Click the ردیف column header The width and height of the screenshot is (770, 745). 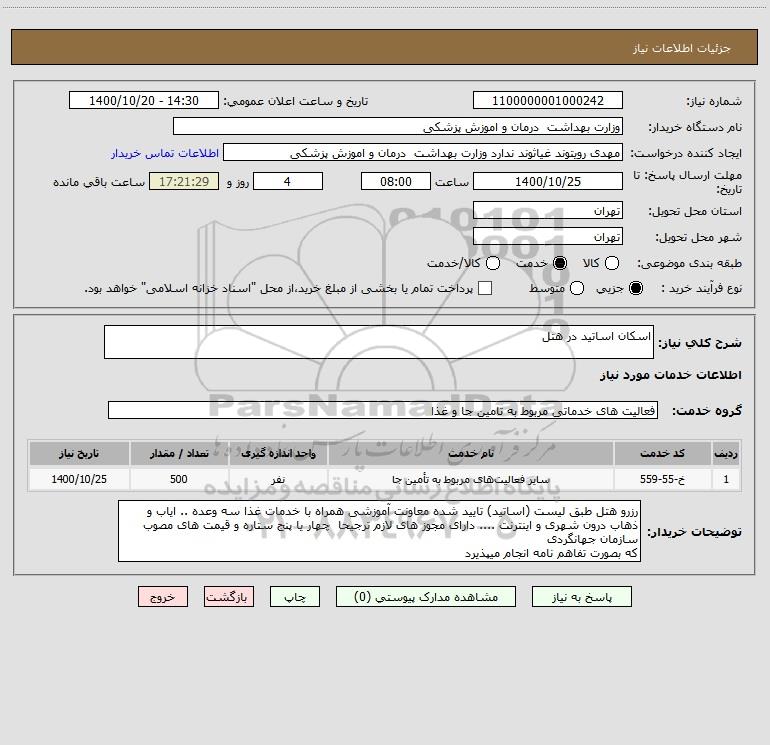click(726, 453)
